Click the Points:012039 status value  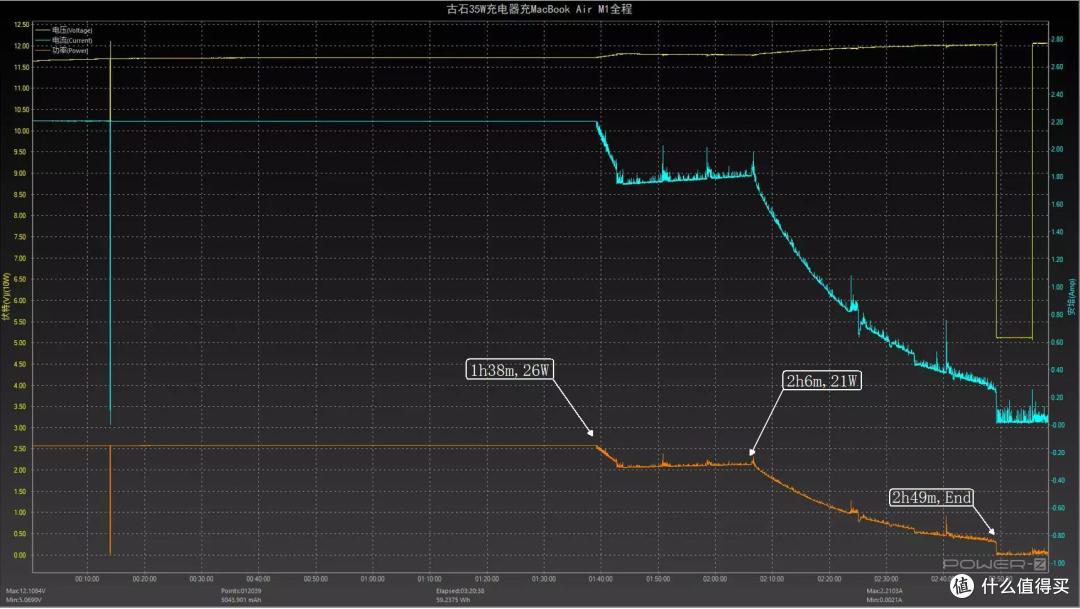(241, 591)
